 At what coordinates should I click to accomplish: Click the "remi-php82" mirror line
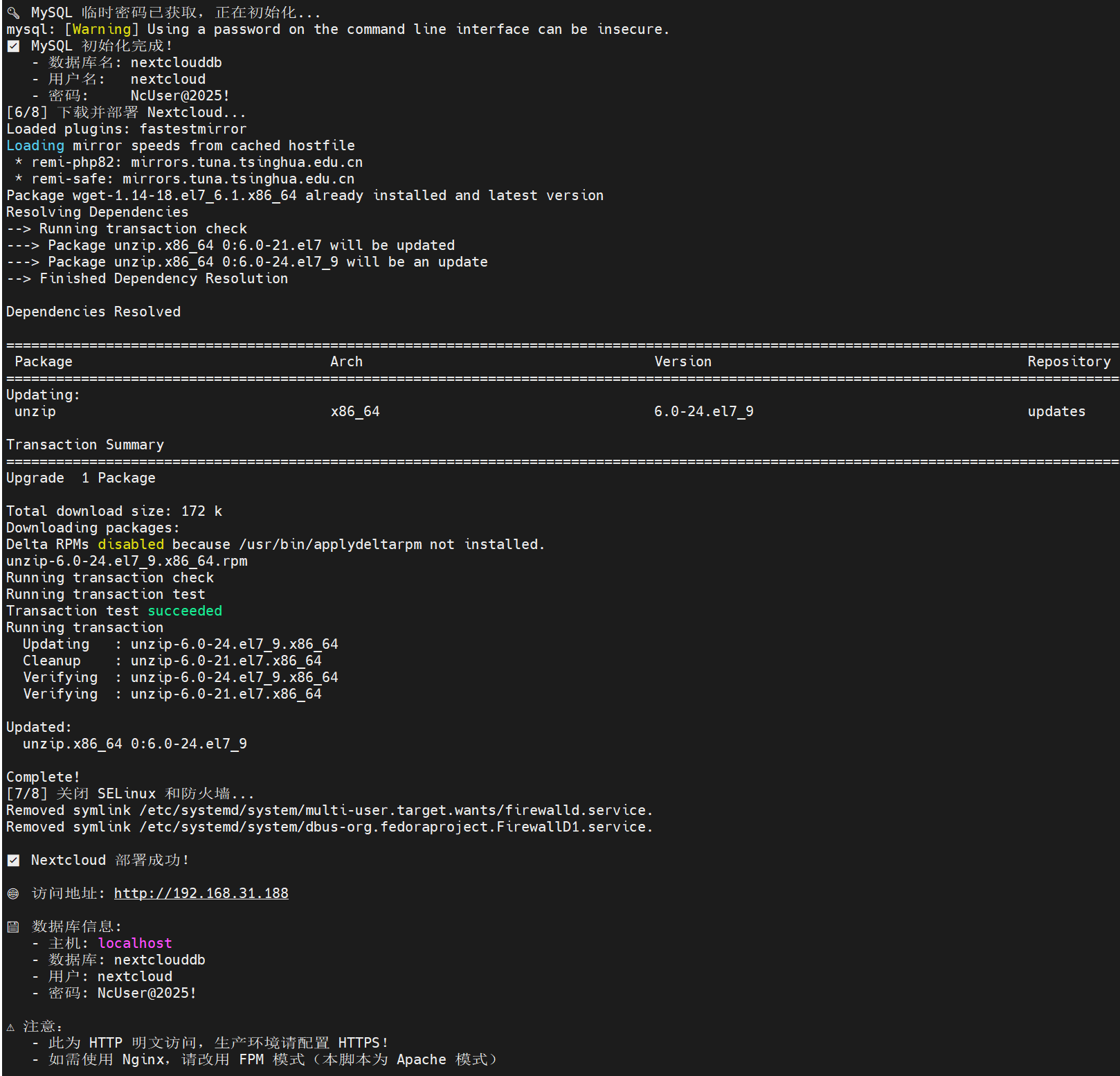coord(189,162)
